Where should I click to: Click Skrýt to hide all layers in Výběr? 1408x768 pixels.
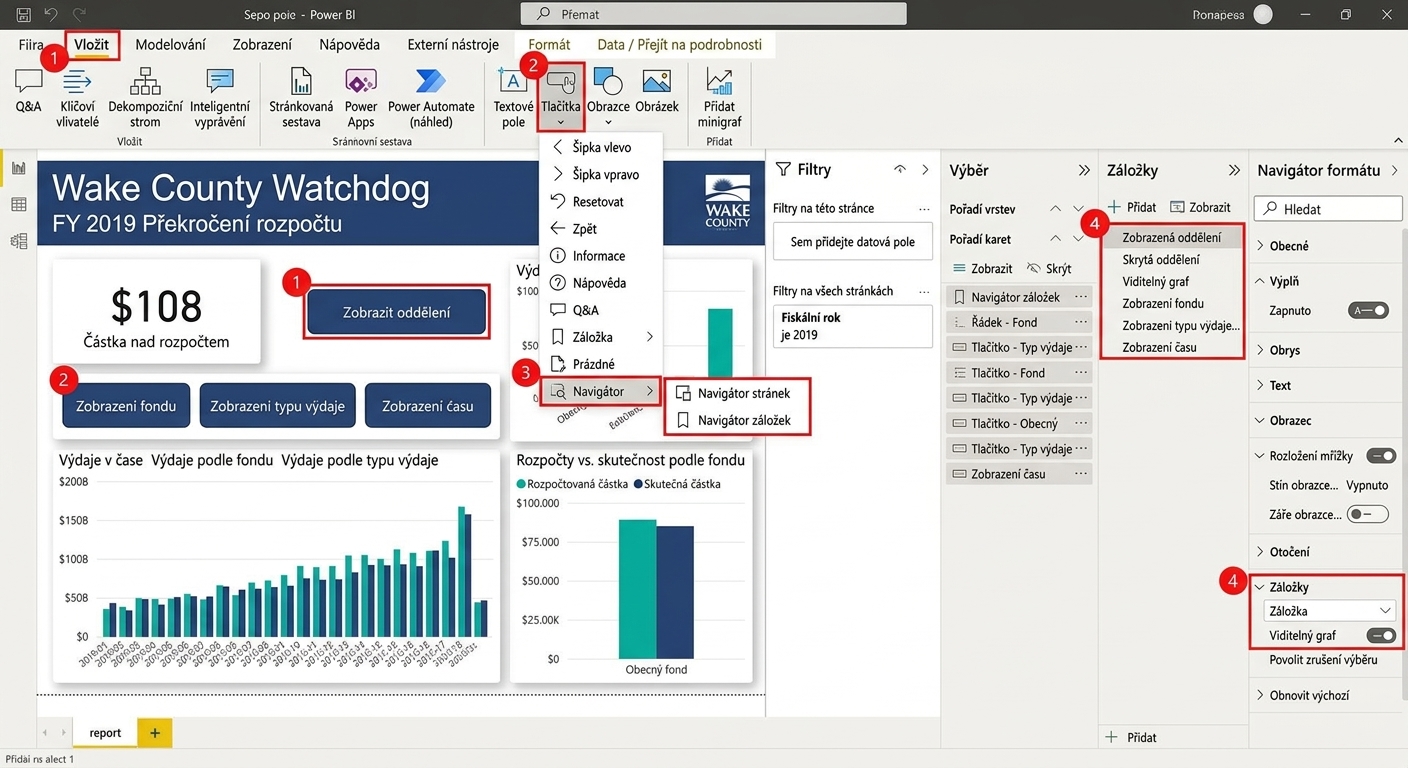[x=1048, y=268]
